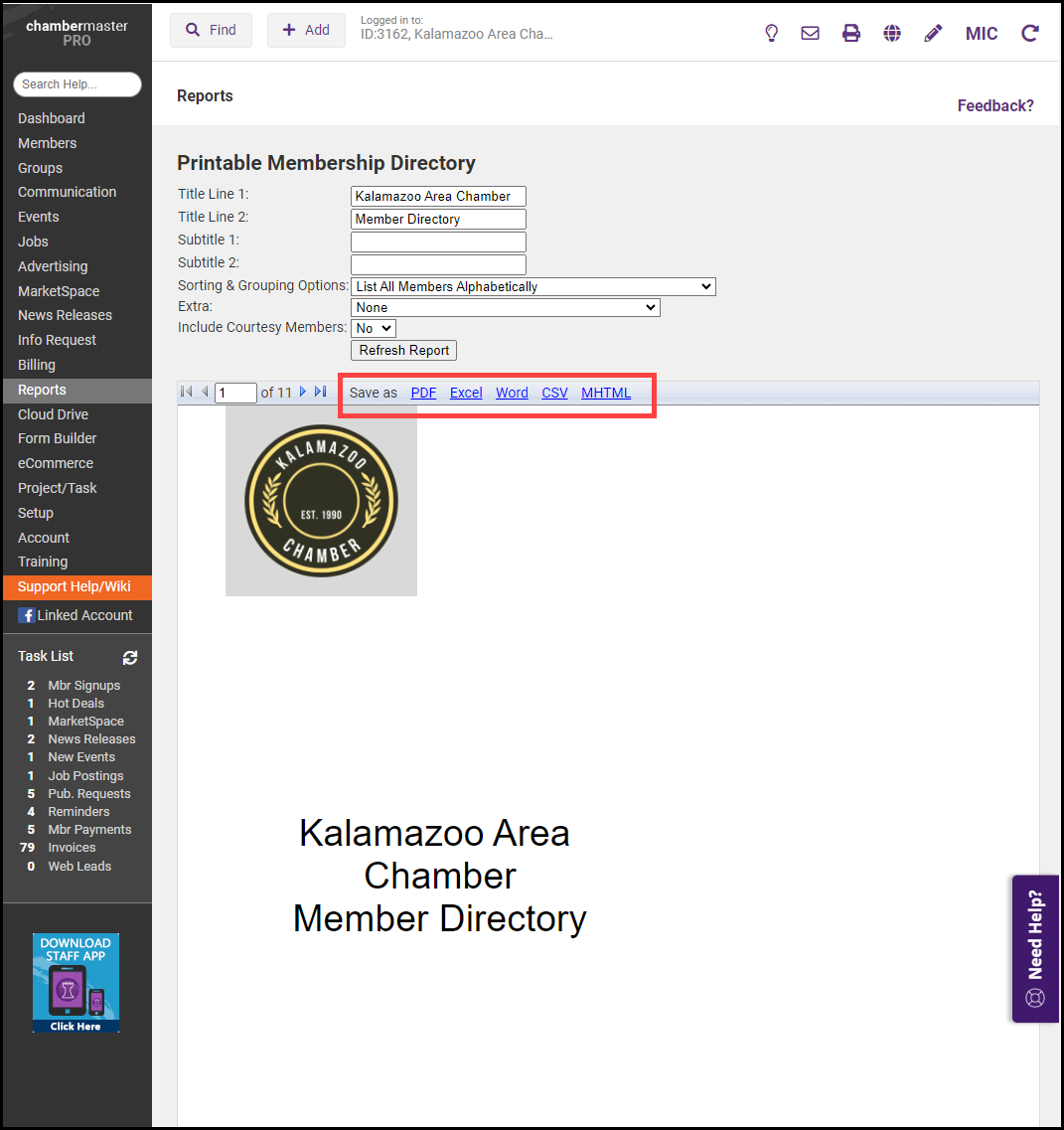Viewport: 1064px width, 1130px height.
Task: Open Form Builder in sidebar
Action: tap(57, 438)
